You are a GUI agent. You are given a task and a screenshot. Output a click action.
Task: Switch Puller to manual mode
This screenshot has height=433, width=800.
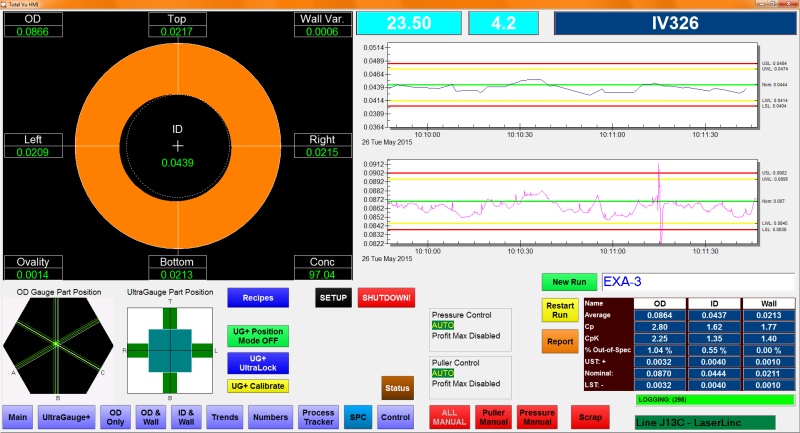coord(492,417)
